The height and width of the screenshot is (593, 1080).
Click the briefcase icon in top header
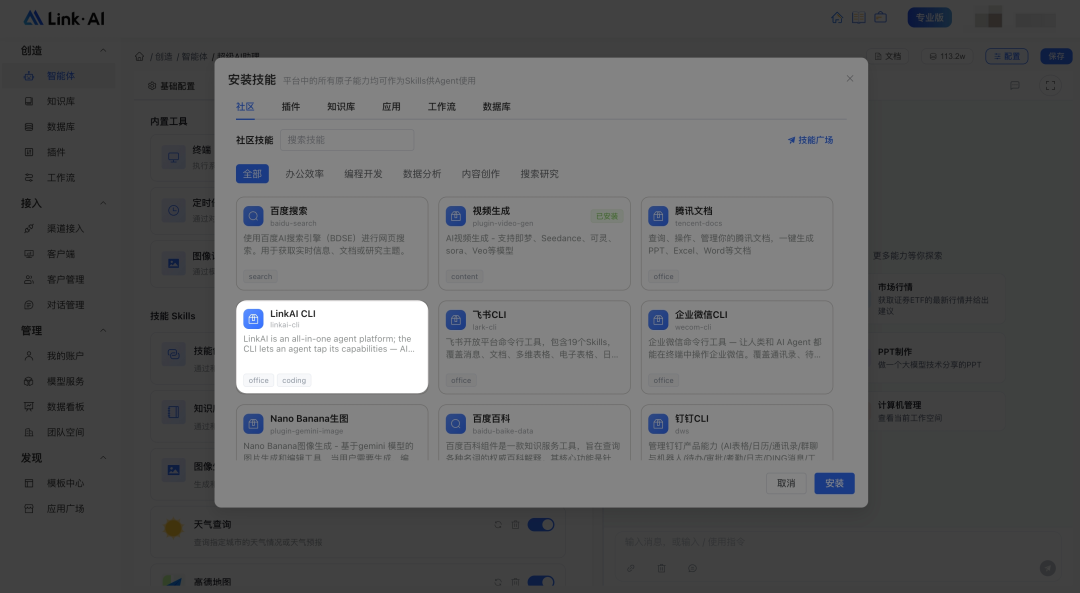point(880,17)
